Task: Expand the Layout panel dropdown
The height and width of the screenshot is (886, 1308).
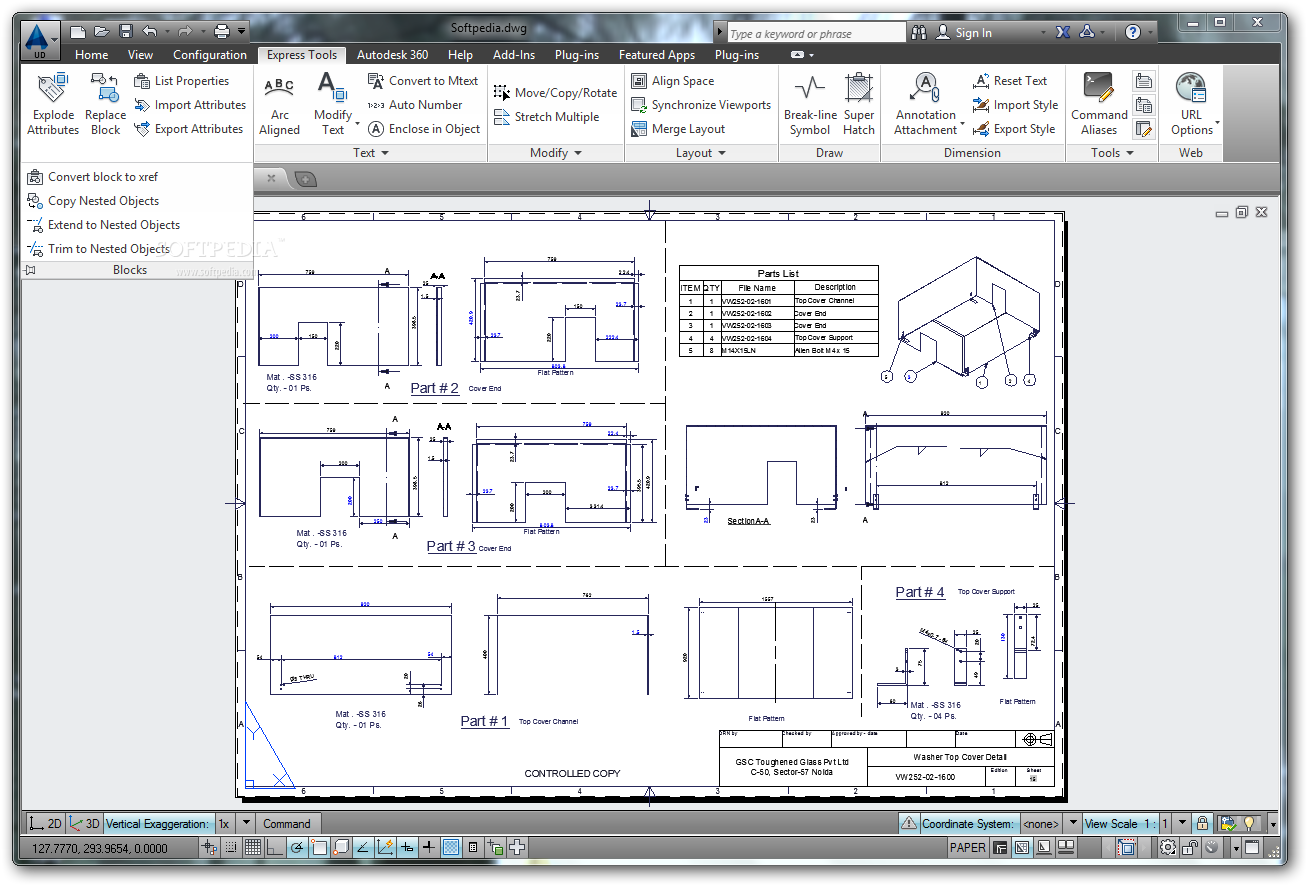Action: [x=701, y=153]
